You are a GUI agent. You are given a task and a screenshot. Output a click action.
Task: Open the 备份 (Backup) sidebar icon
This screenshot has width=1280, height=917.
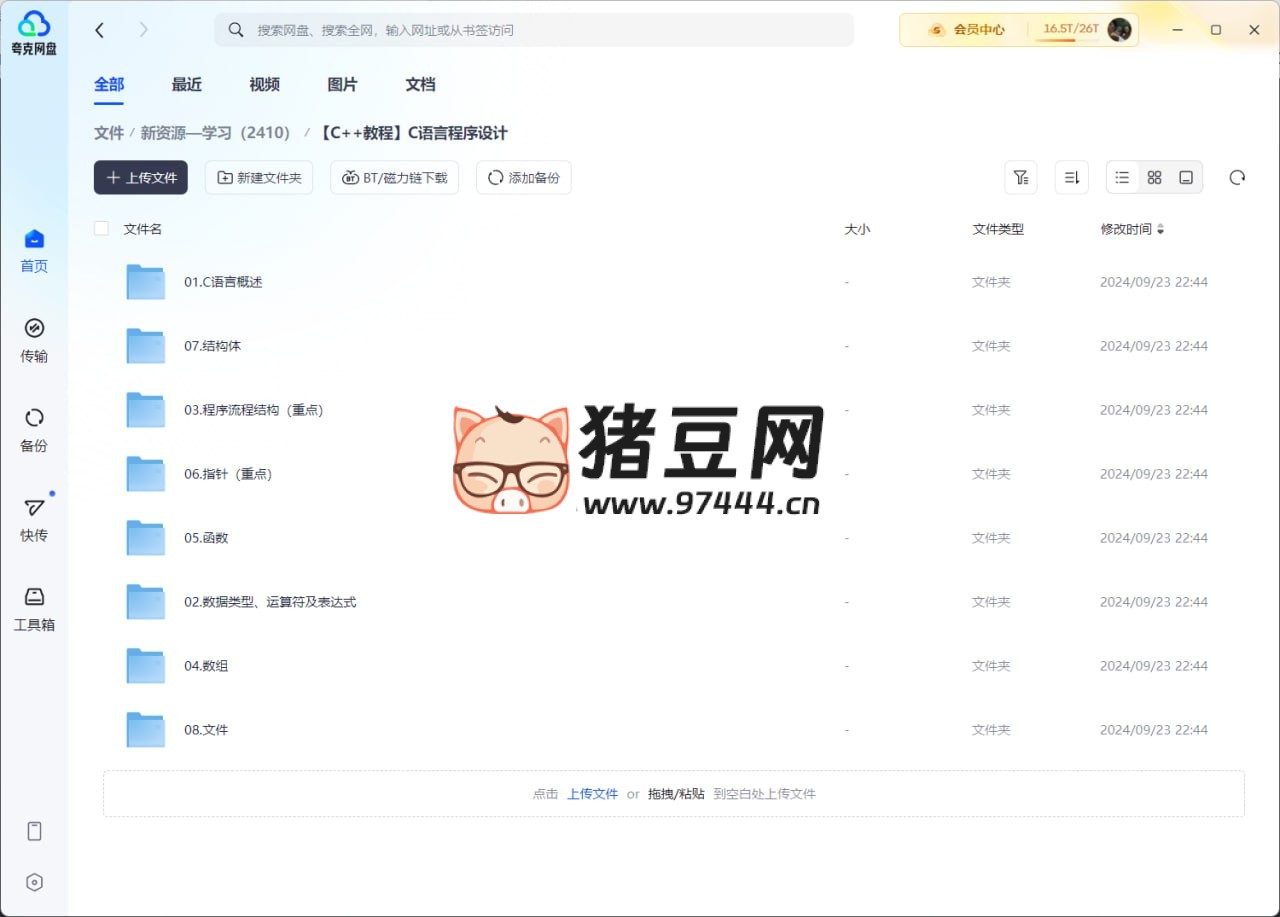tap(34, 428)
